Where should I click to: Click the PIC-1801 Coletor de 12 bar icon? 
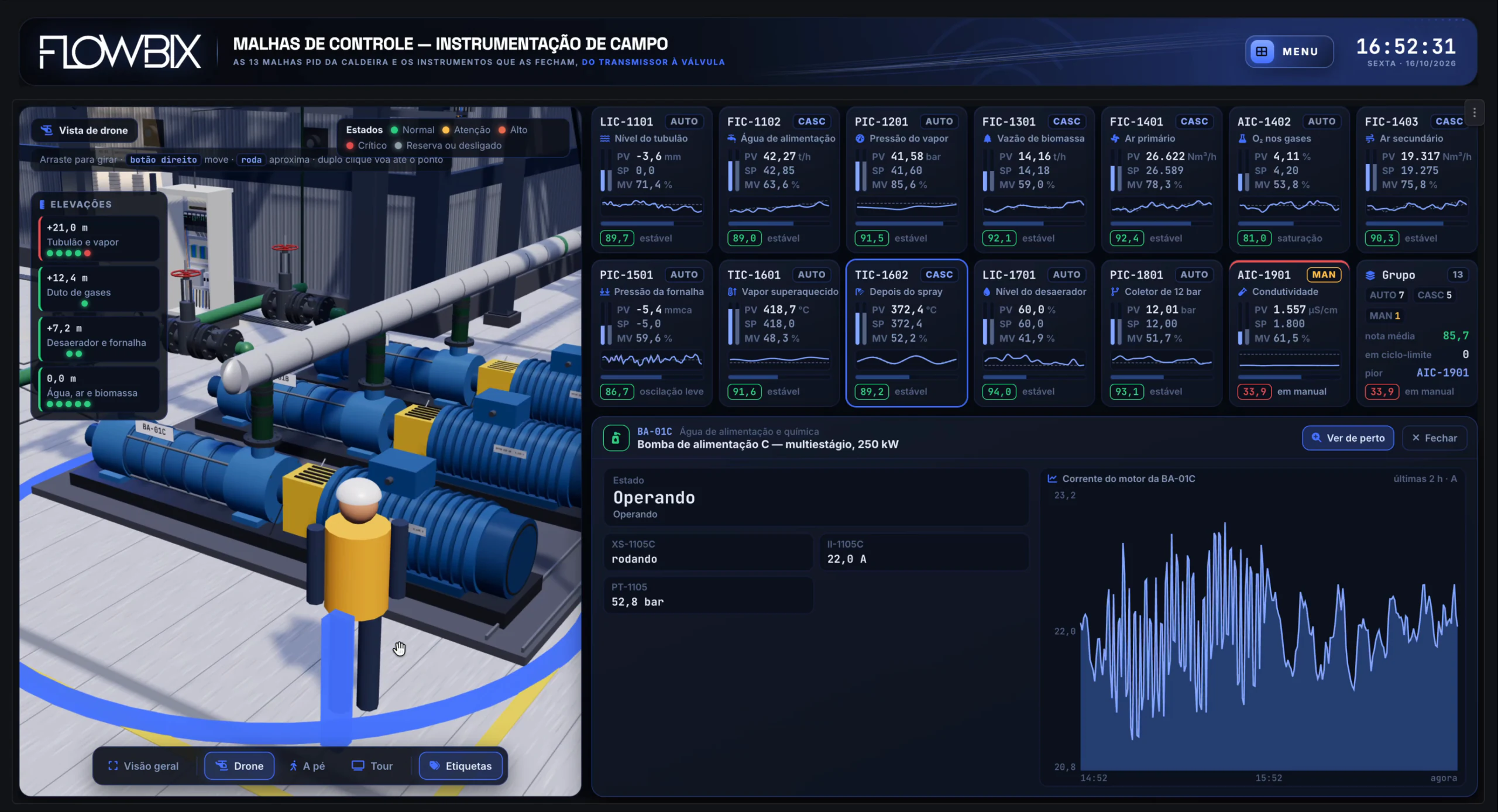coord(1115,292)
